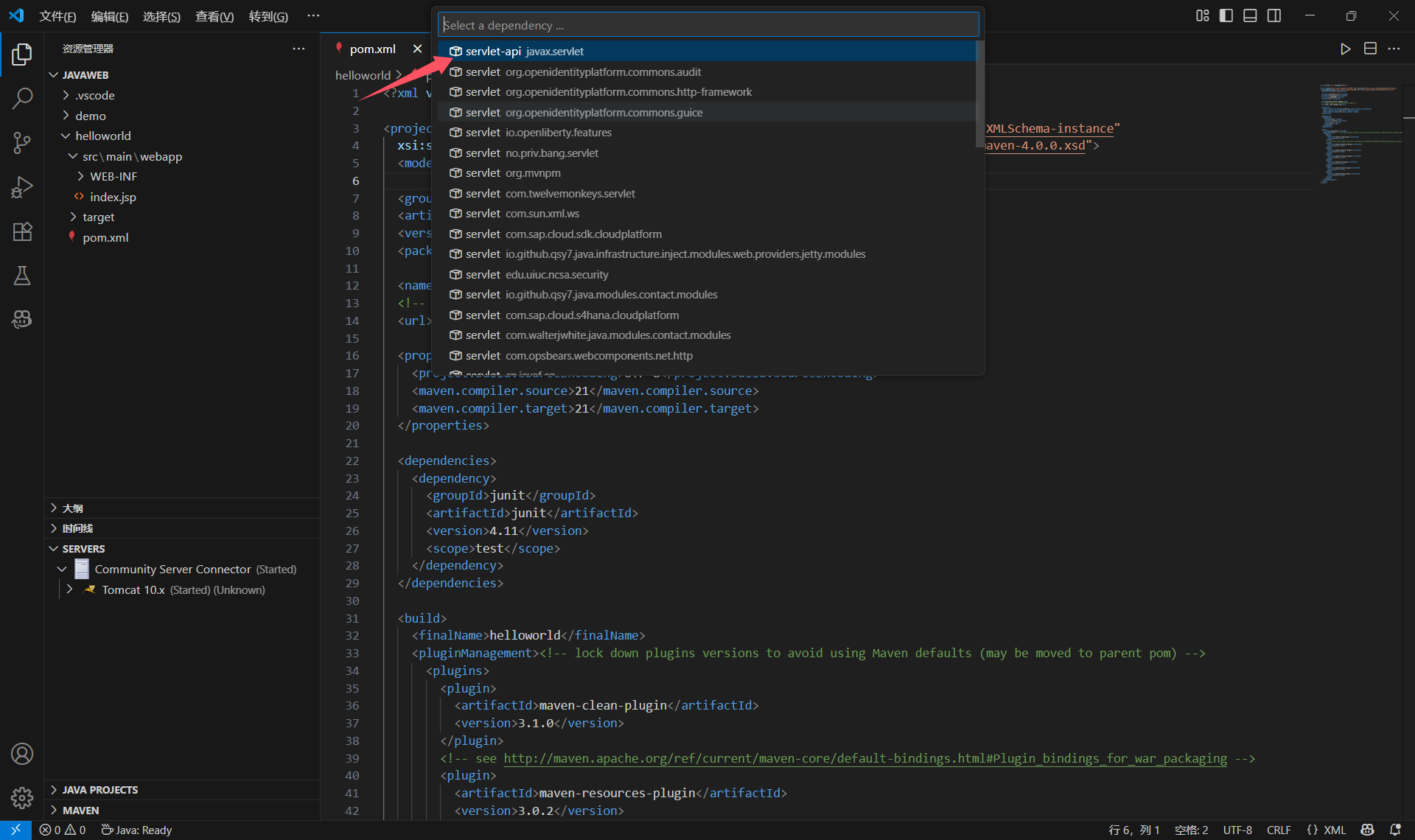Click the split editor icon
Viewport: 1415px width, 840px height.
pos(1370,49)
